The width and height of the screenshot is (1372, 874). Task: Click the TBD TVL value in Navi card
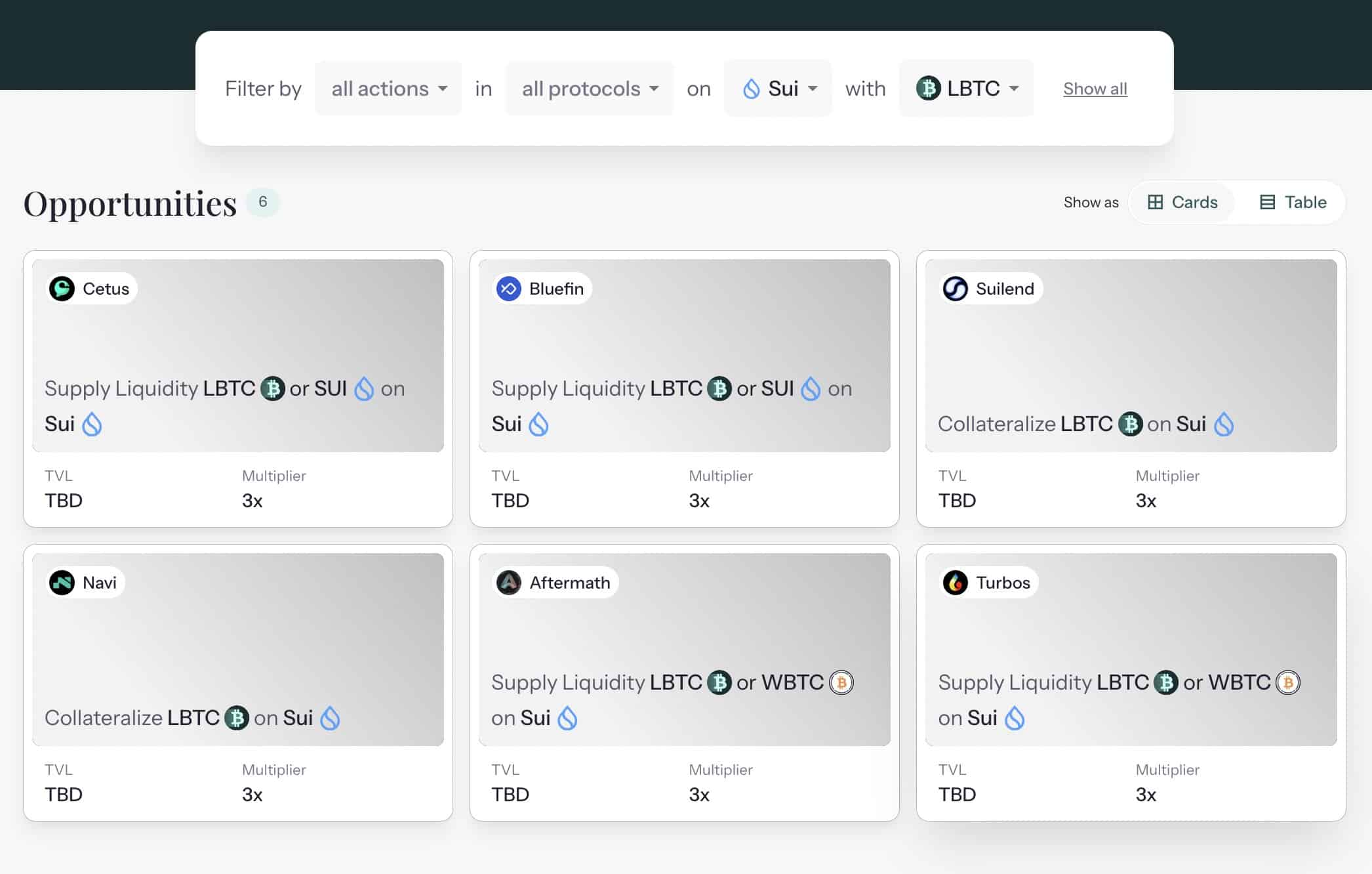pos(64,795)
